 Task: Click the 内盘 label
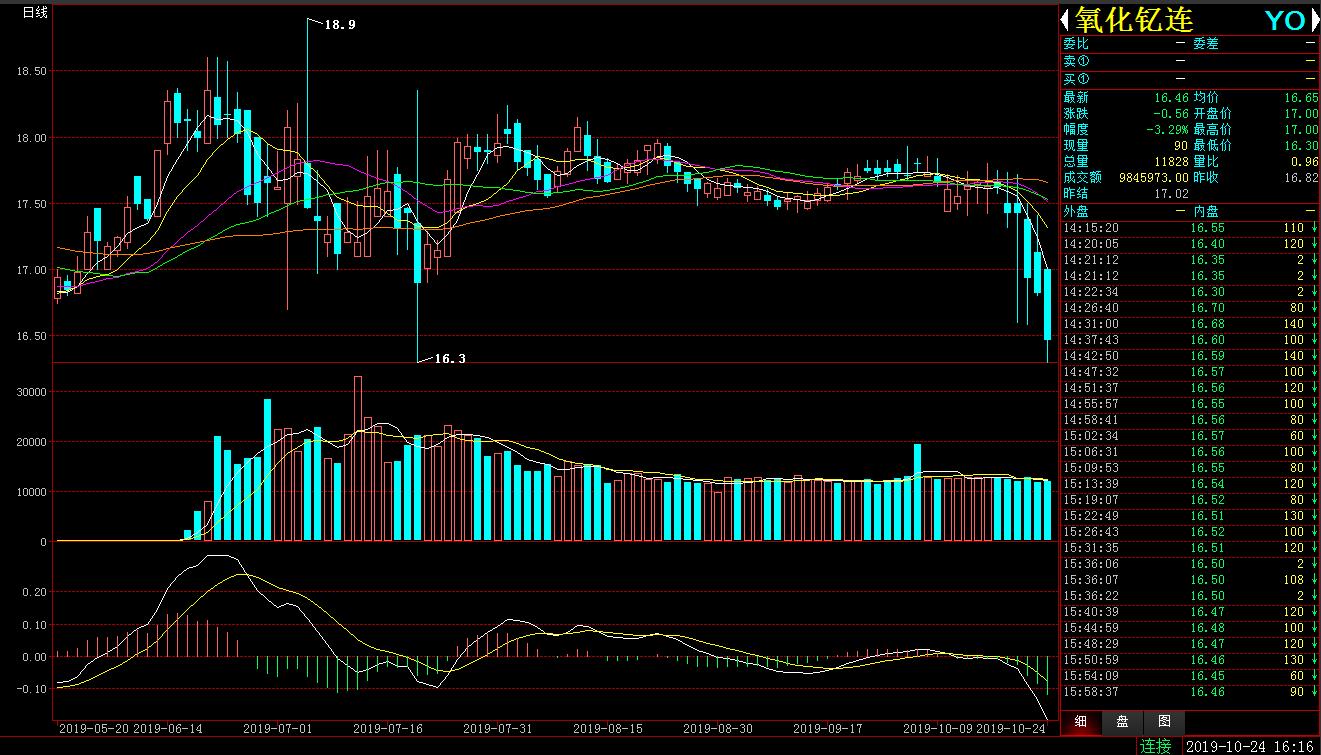1206,211
